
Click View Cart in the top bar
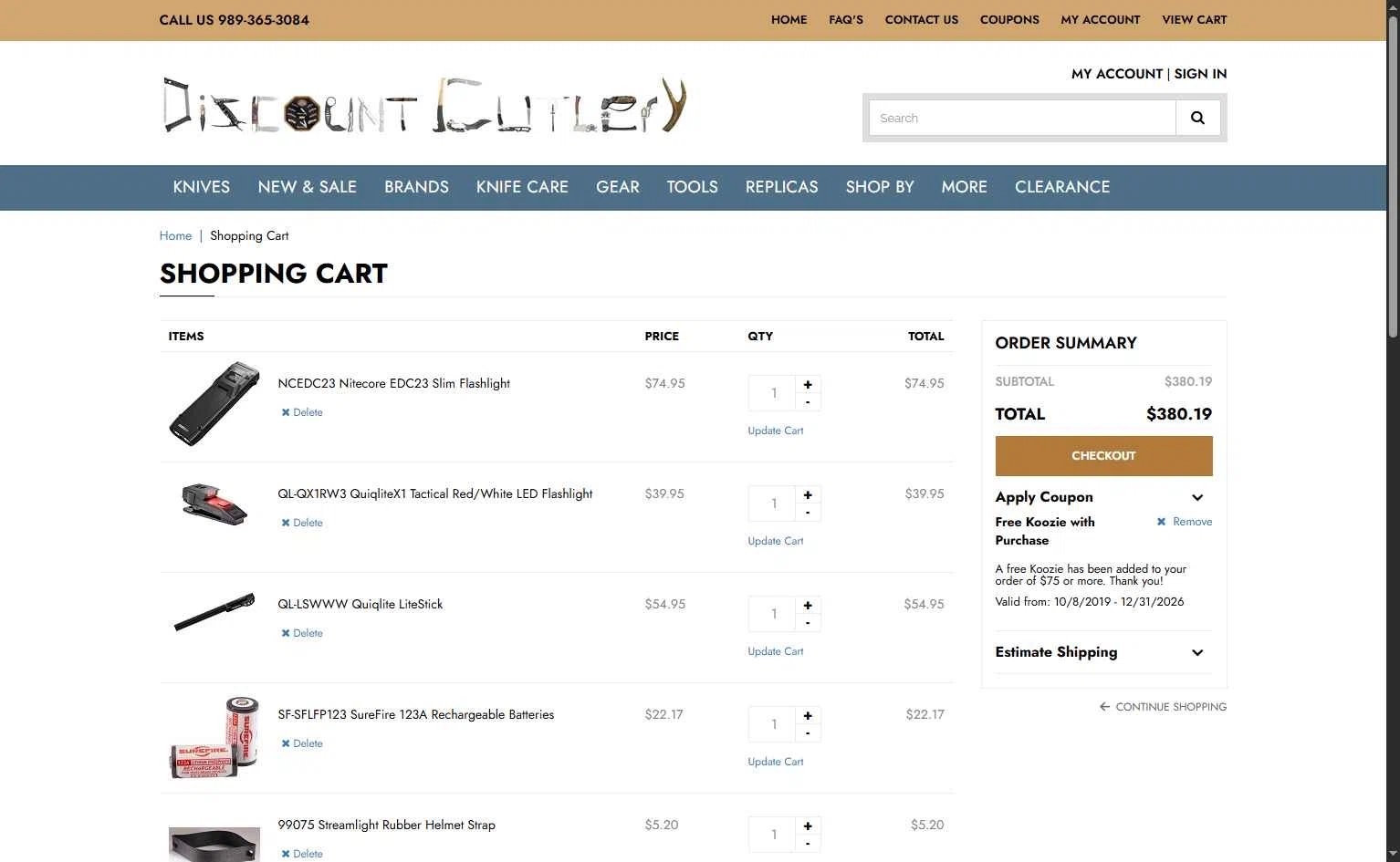[x=1194, y=20]
